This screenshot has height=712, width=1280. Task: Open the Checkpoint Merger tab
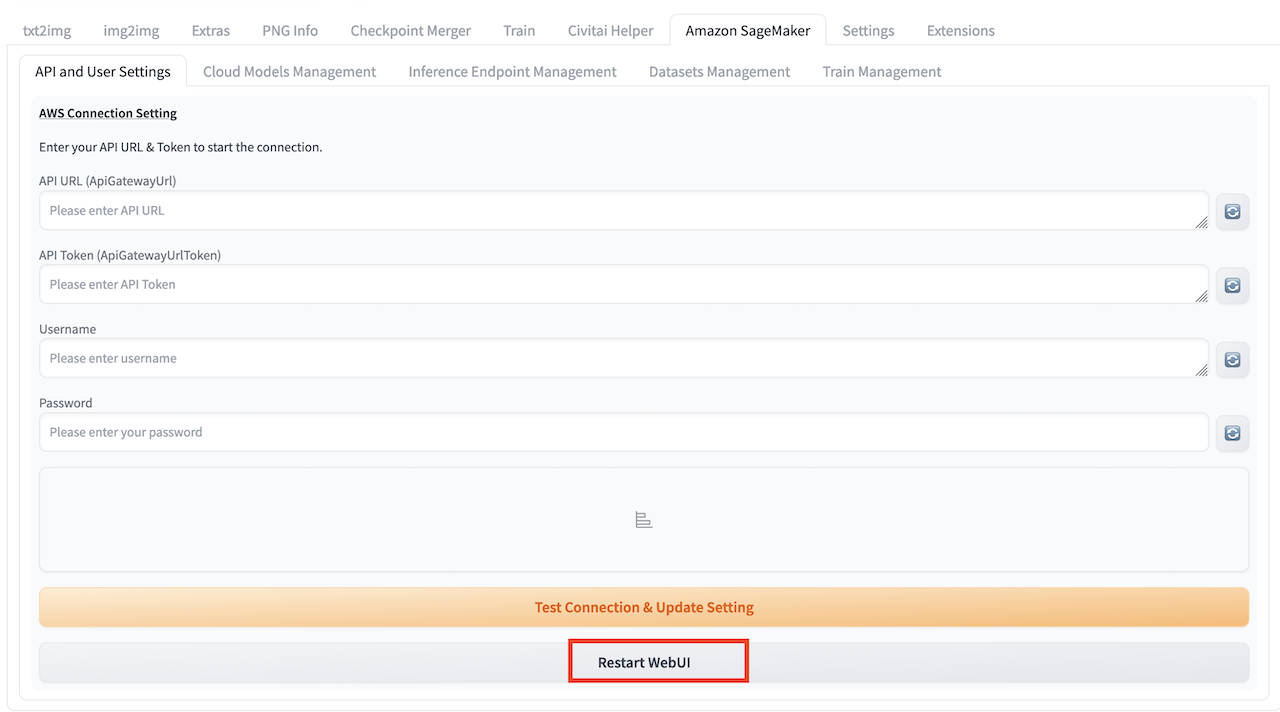[410, 31]
